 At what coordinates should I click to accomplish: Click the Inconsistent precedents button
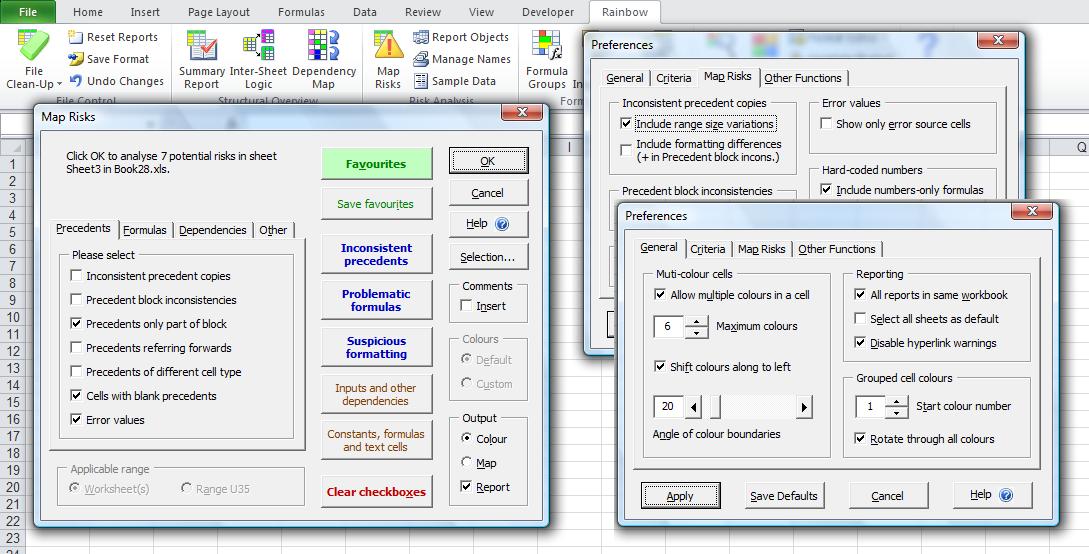376,254
